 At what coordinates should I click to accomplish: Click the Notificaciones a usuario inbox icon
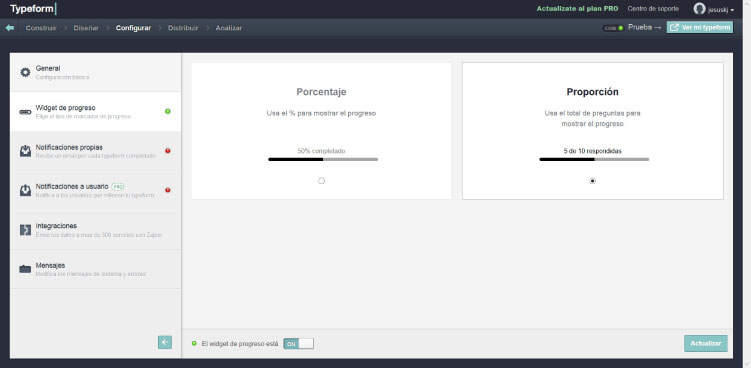[x=25, y=190]
